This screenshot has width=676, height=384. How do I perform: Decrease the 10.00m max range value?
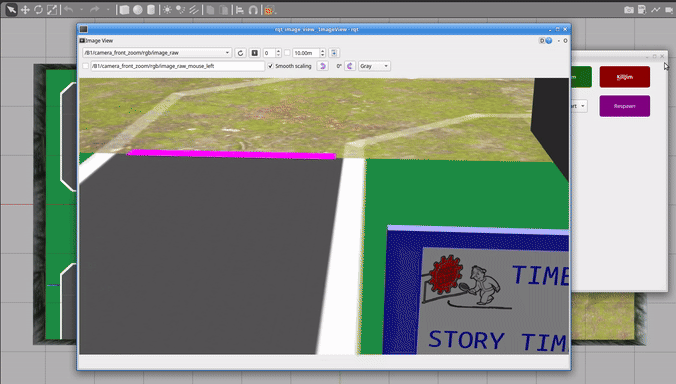click(322, 55)
